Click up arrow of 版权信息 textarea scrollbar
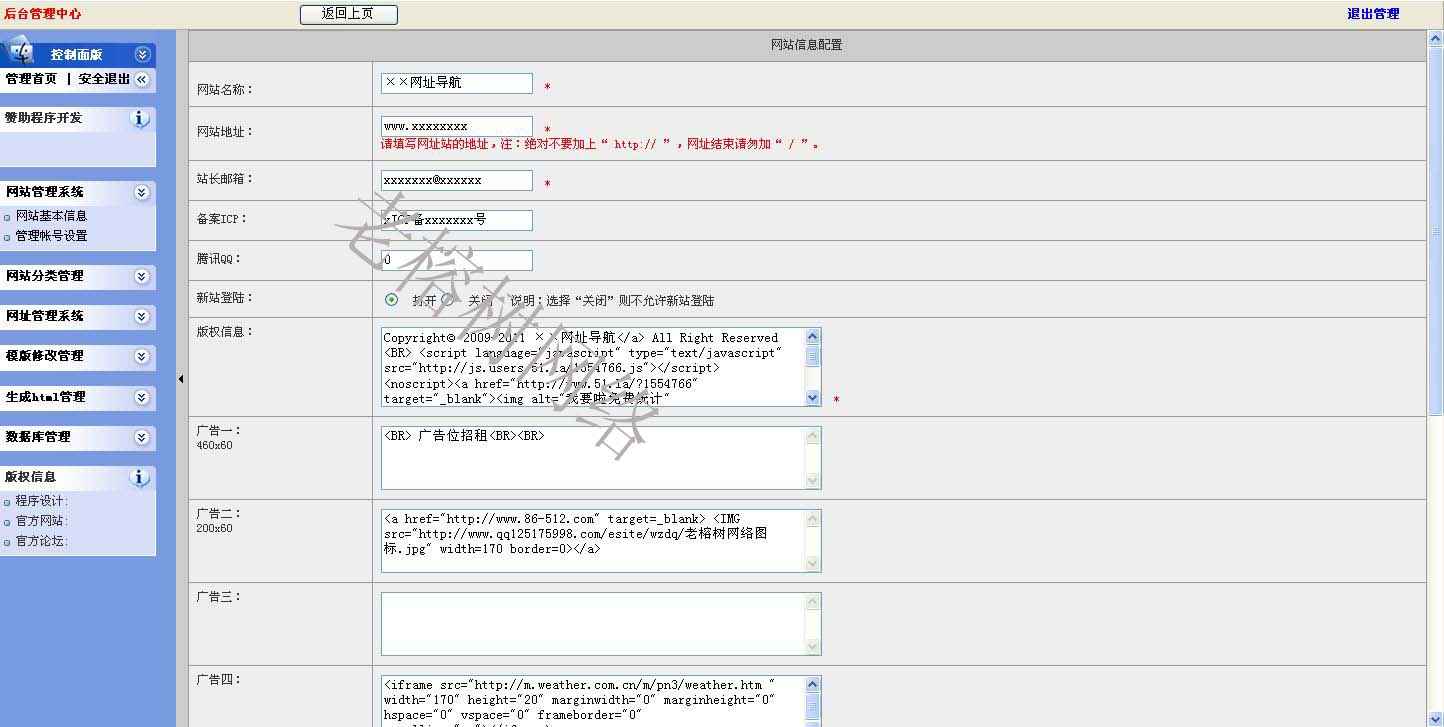This screenshot has width=1444, height=727. pos(812,337)
